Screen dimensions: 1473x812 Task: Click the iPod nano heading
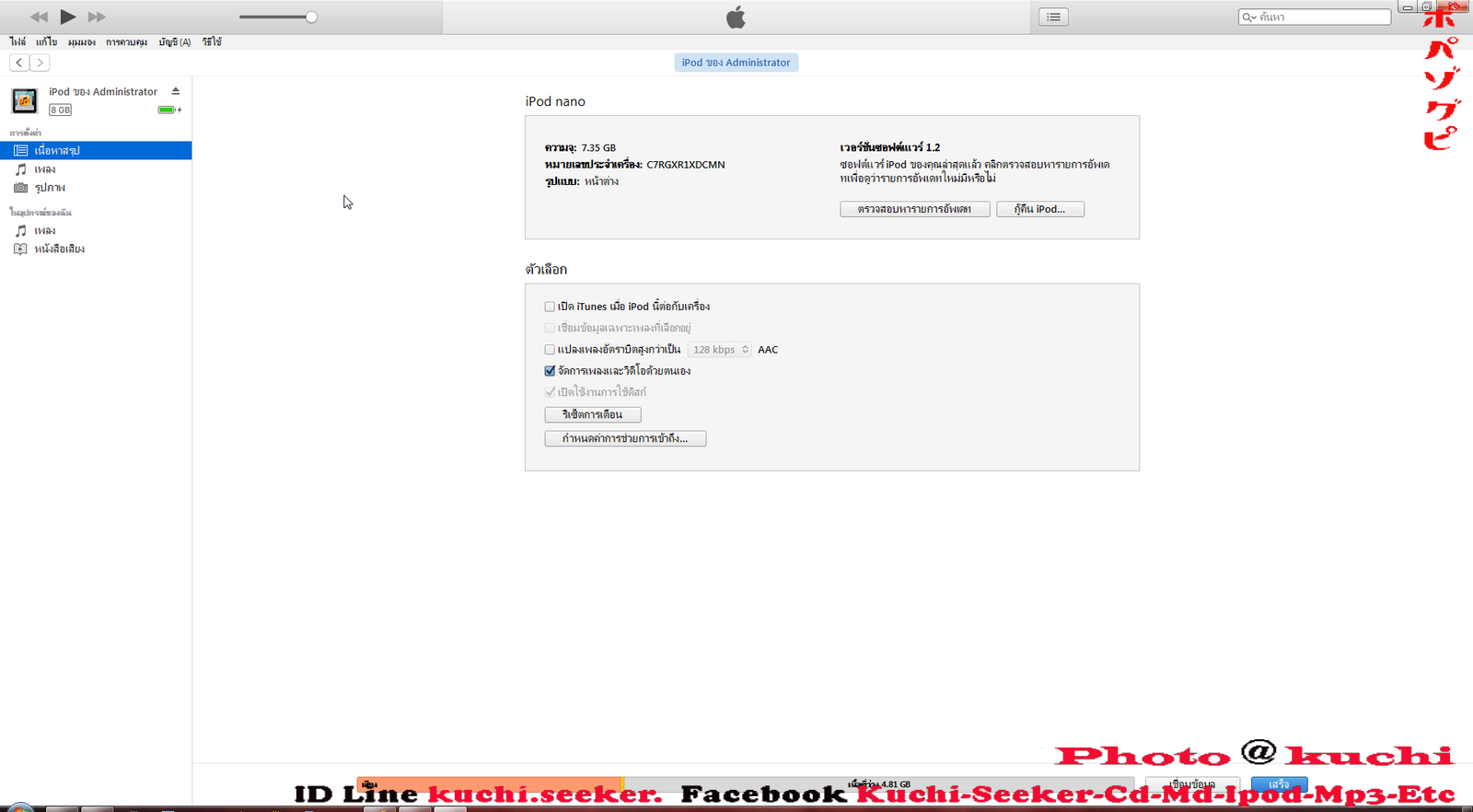pos(555,101)
